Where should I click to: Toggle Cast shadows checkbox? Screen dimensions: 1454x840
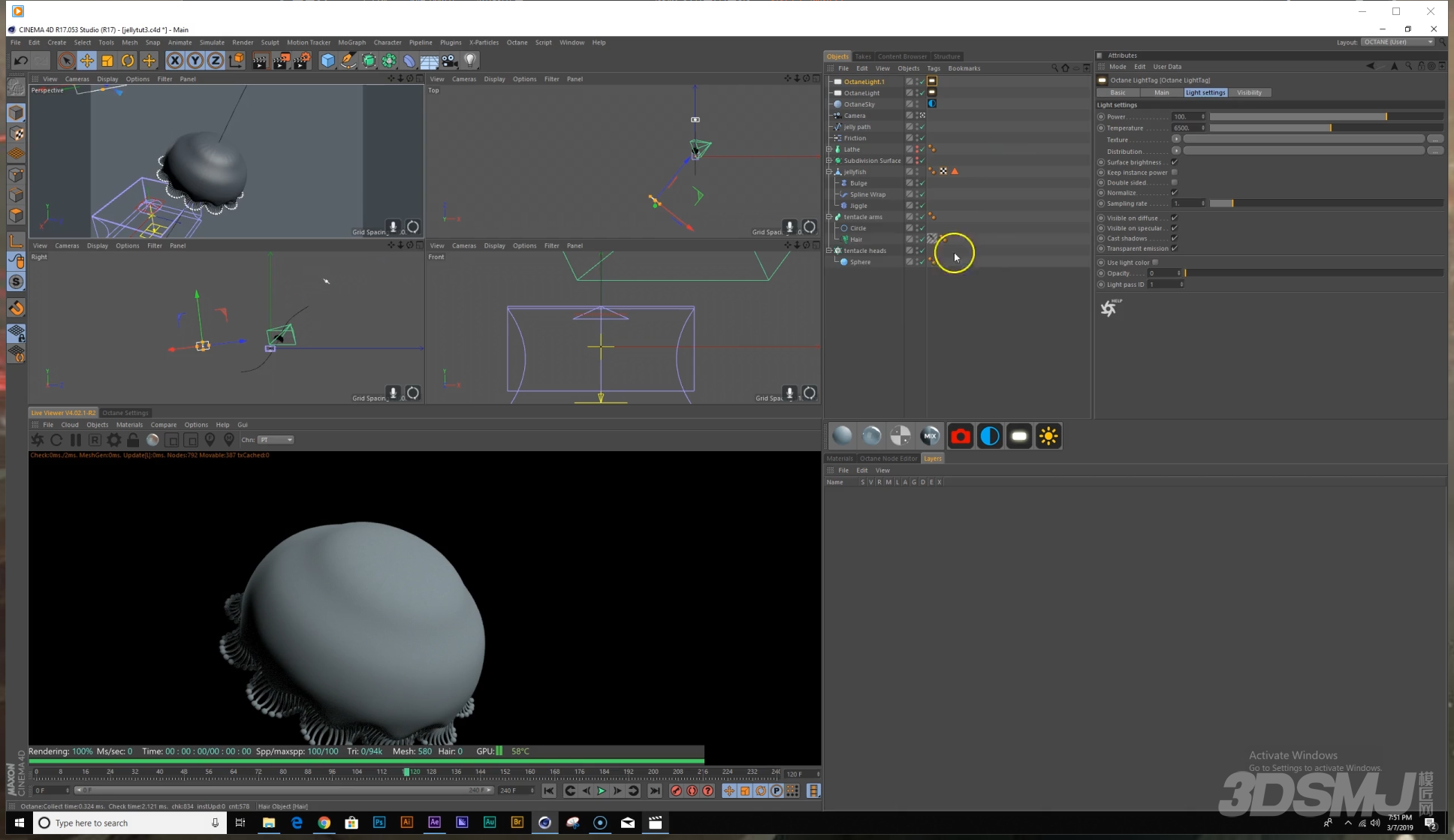[1175, 239]
